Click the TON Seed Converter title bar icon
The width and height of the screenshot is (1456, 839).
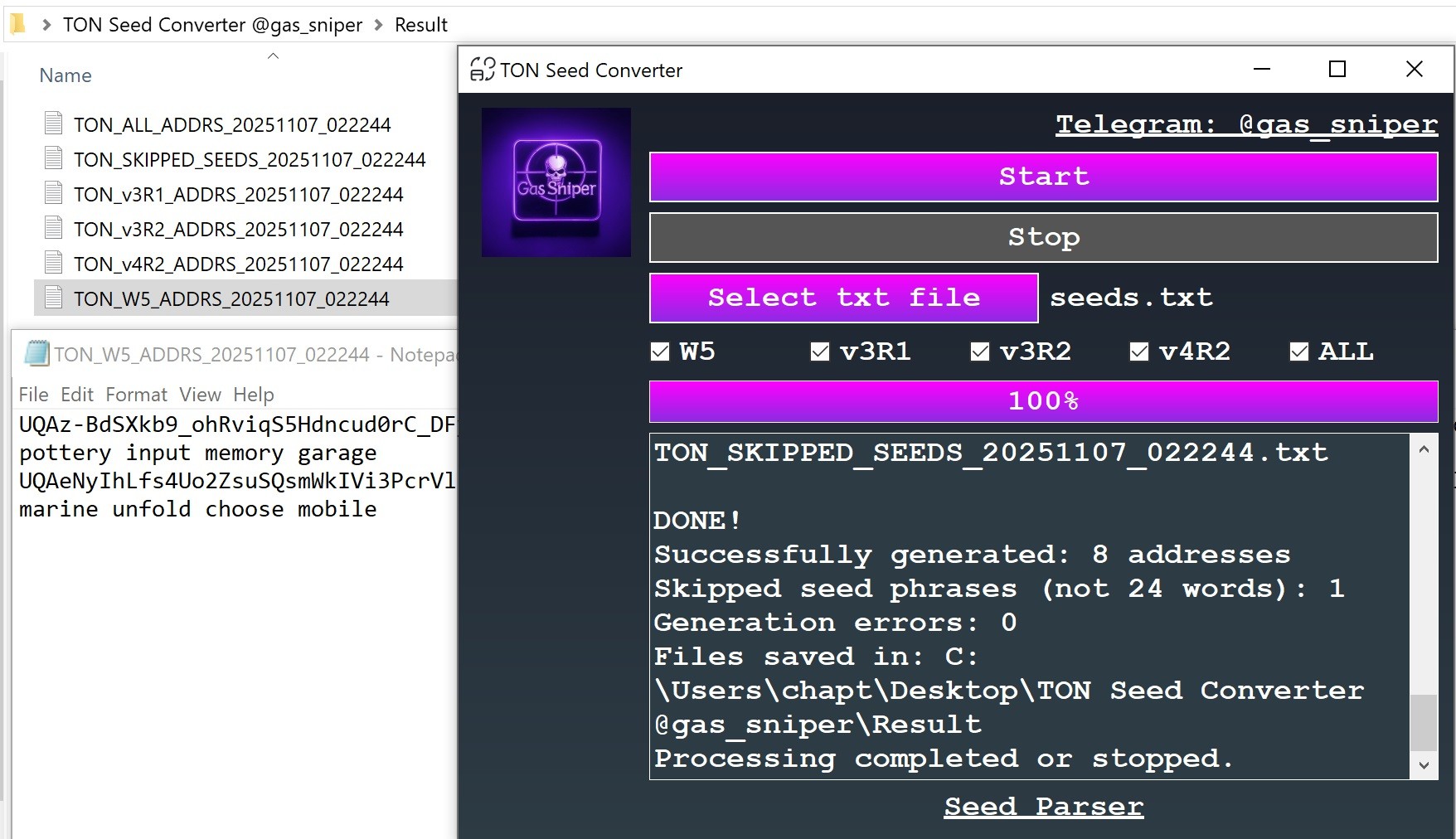point(483,70)
